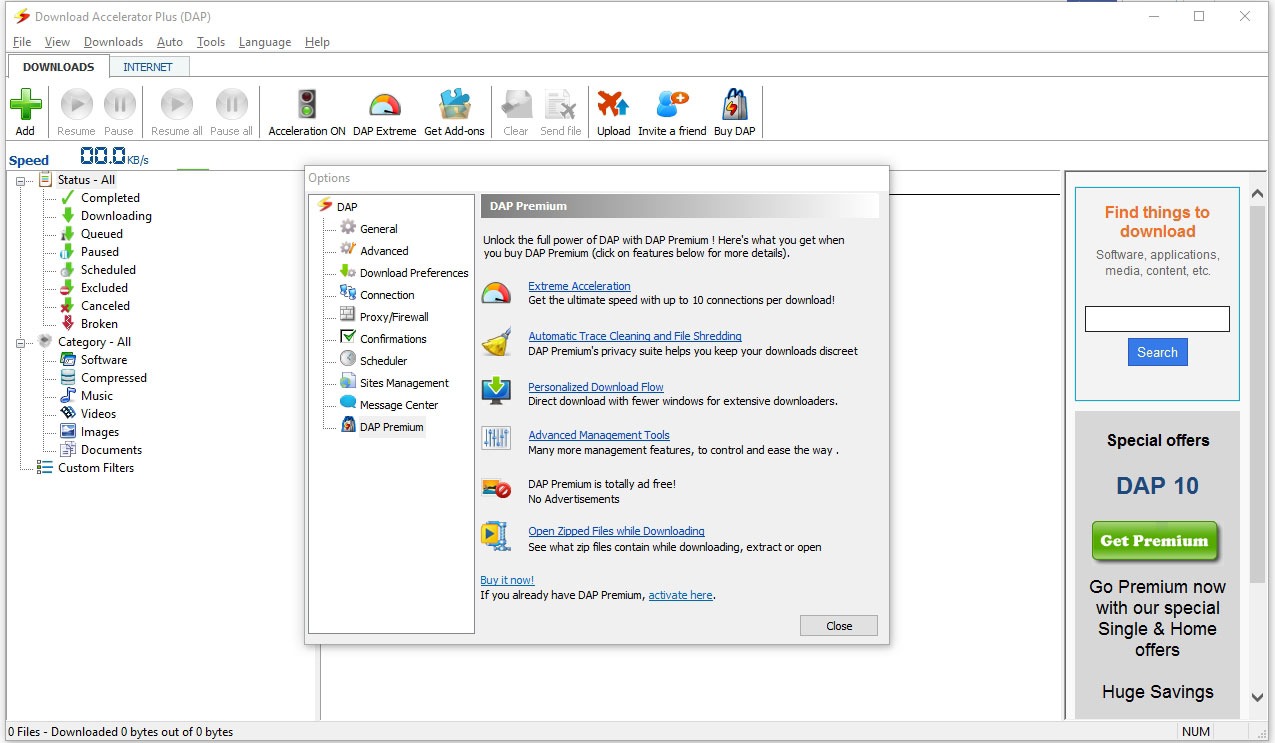1275x743 pixels.
Task: Open the Auto menu
Action: [x=170, y=42]
